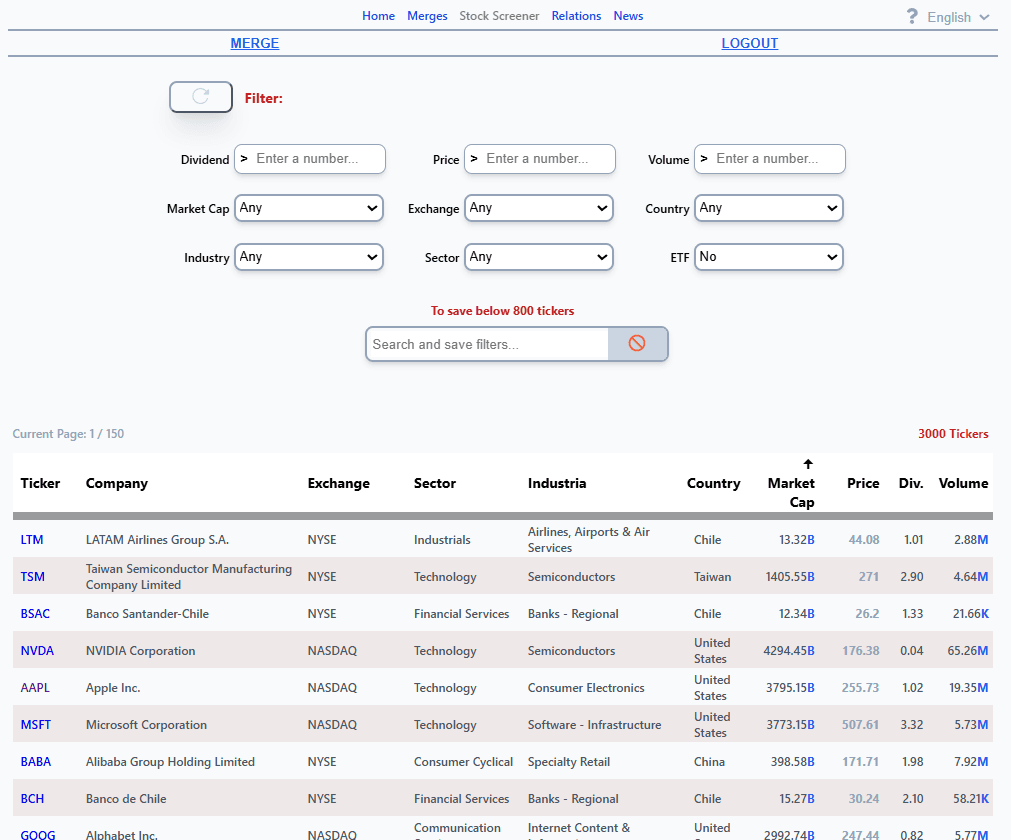Click the help question mark icon
Image resolution: width=1011 pixels, height=840 pixels.
coord(911,17)
